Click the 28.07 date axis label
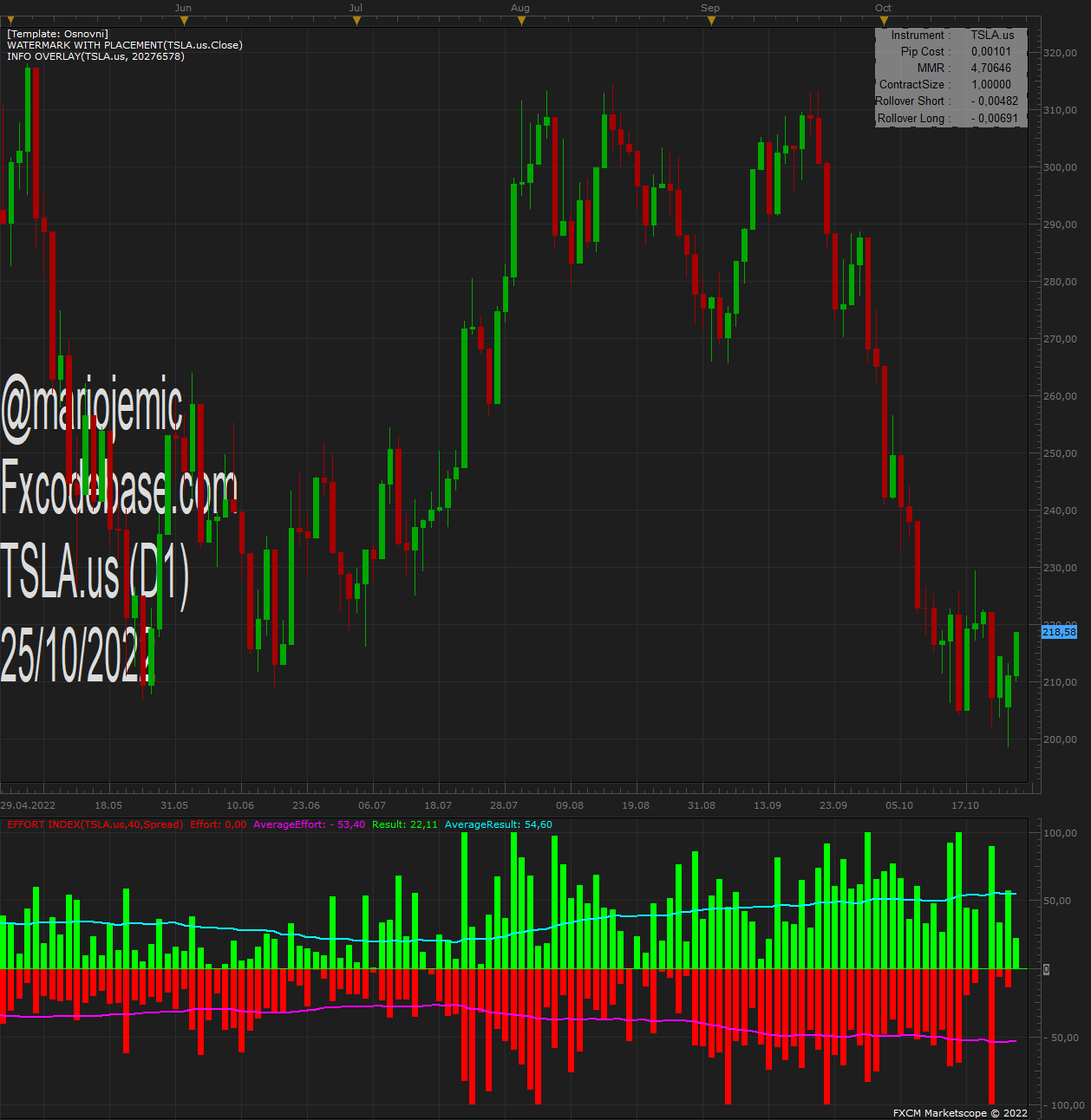The height and width of the screenshot is (1120, 1091). pos(504,805)
